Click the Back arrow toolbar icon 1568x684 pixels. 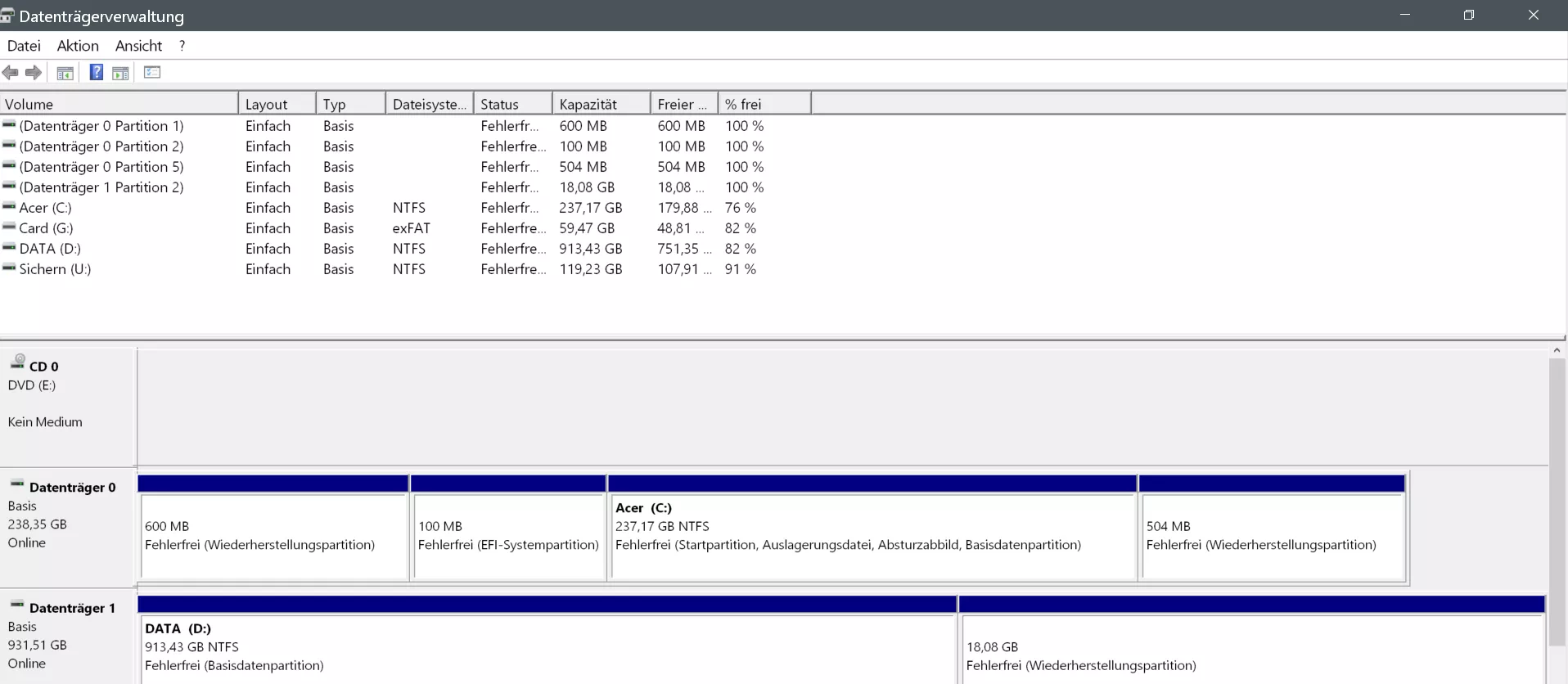click(11, 73)
